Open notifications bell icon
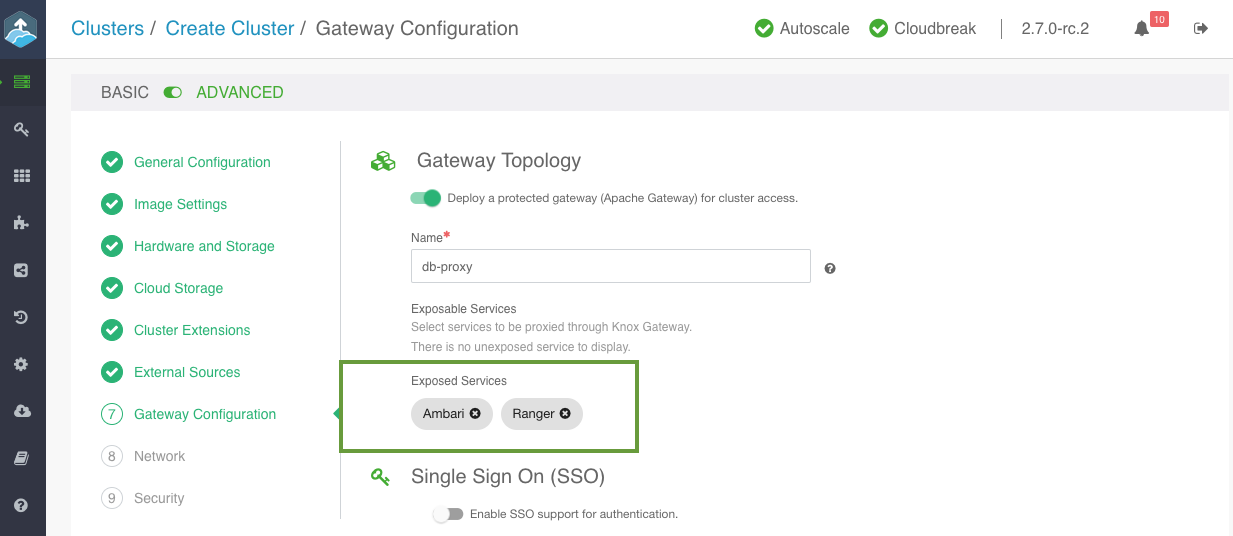 click(x=1142, y=29)
